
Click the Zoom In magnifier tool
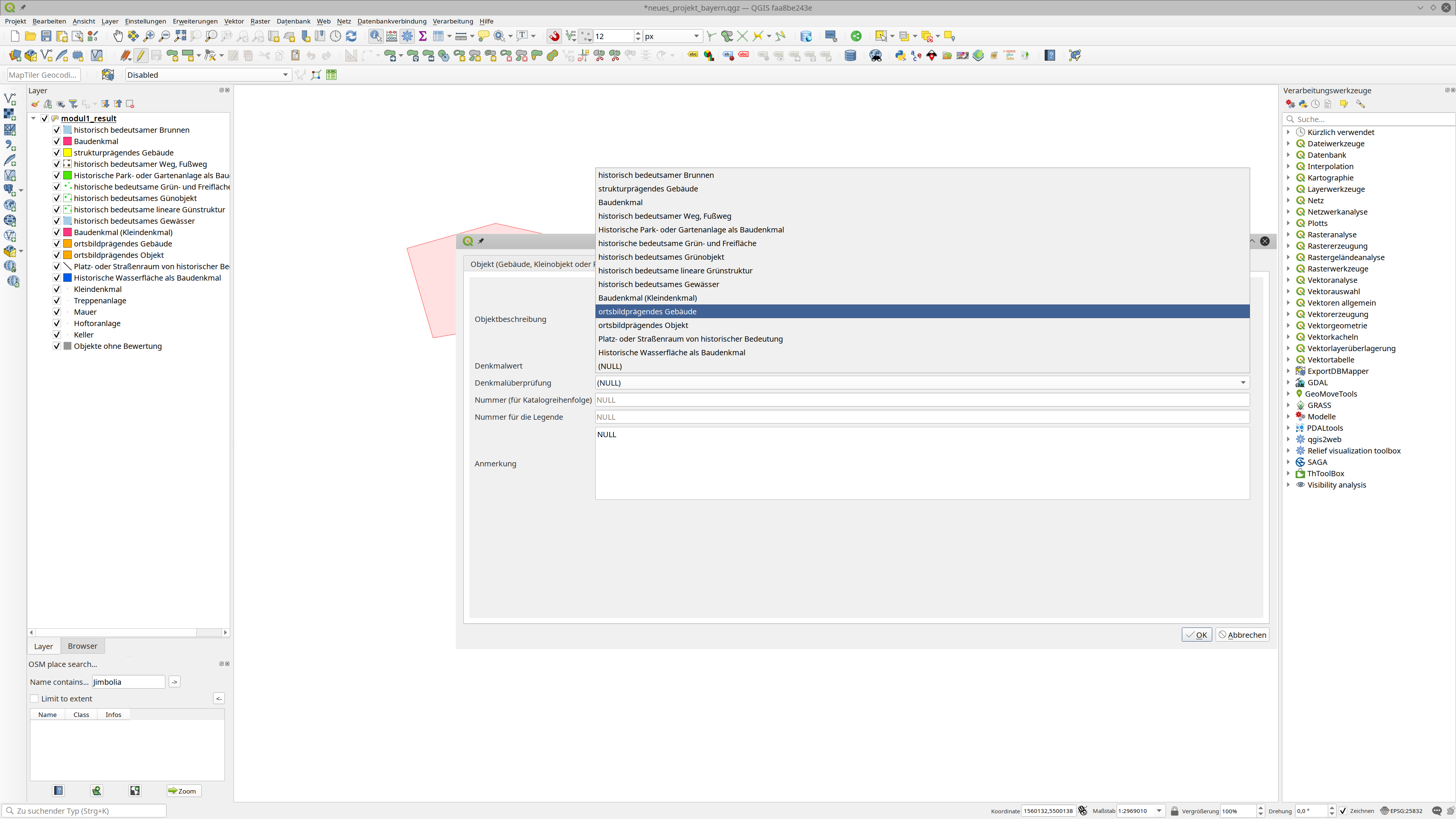click(149, 36)
